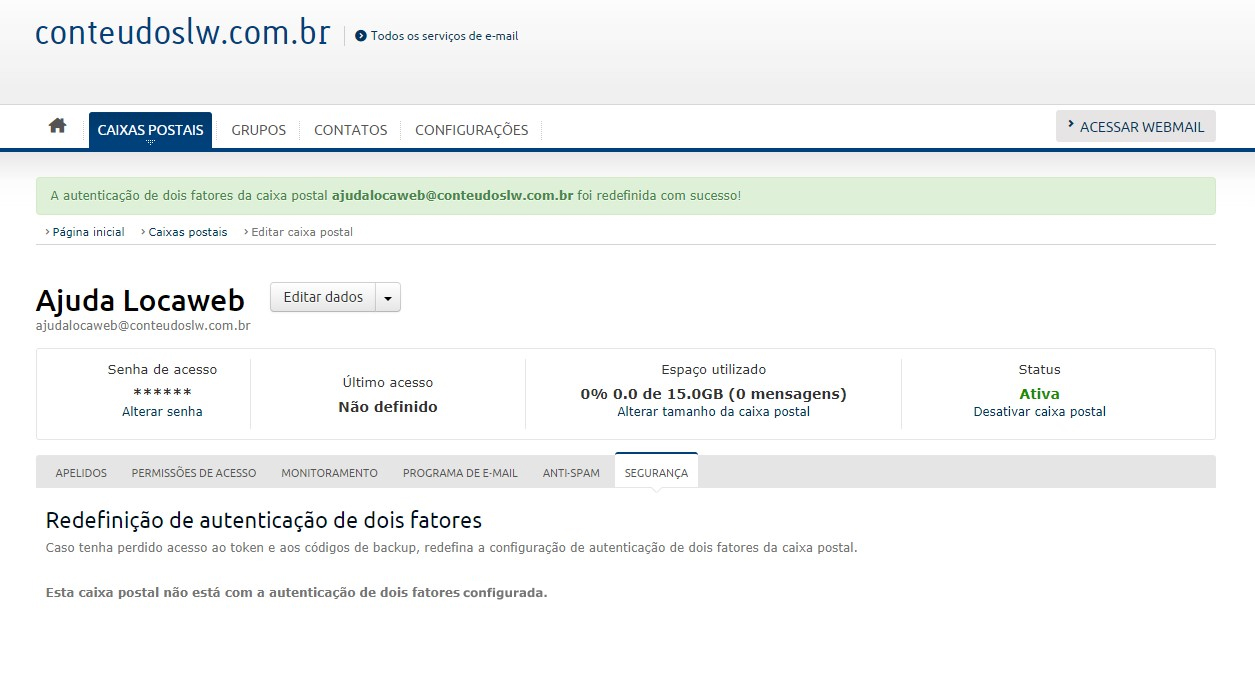1255x674 pixels.
Task: Click the 0% 0.0 de 15.0GB usage text
Action: [x=714, y=394]
